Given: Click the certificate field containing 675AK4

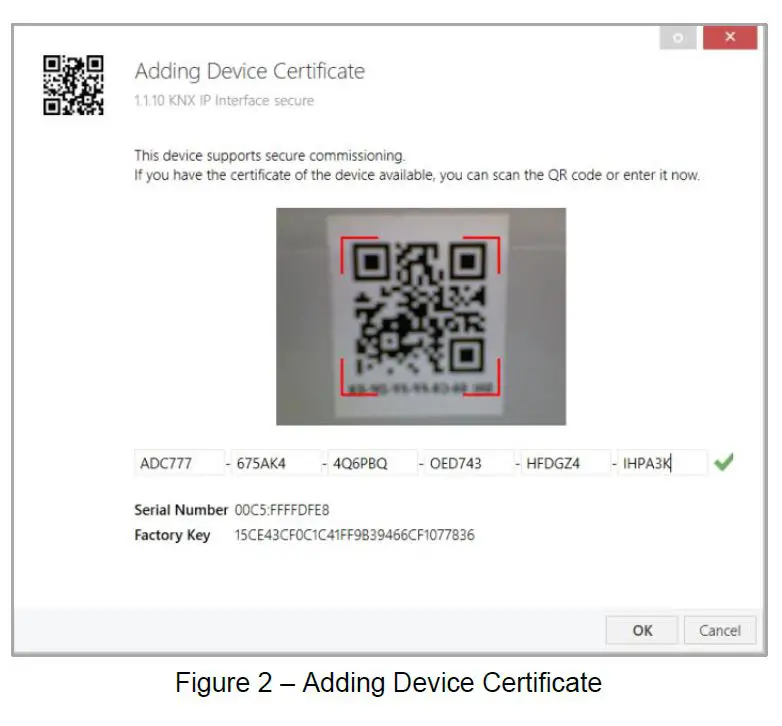Looking at the screenshot, I should point(276,463).
